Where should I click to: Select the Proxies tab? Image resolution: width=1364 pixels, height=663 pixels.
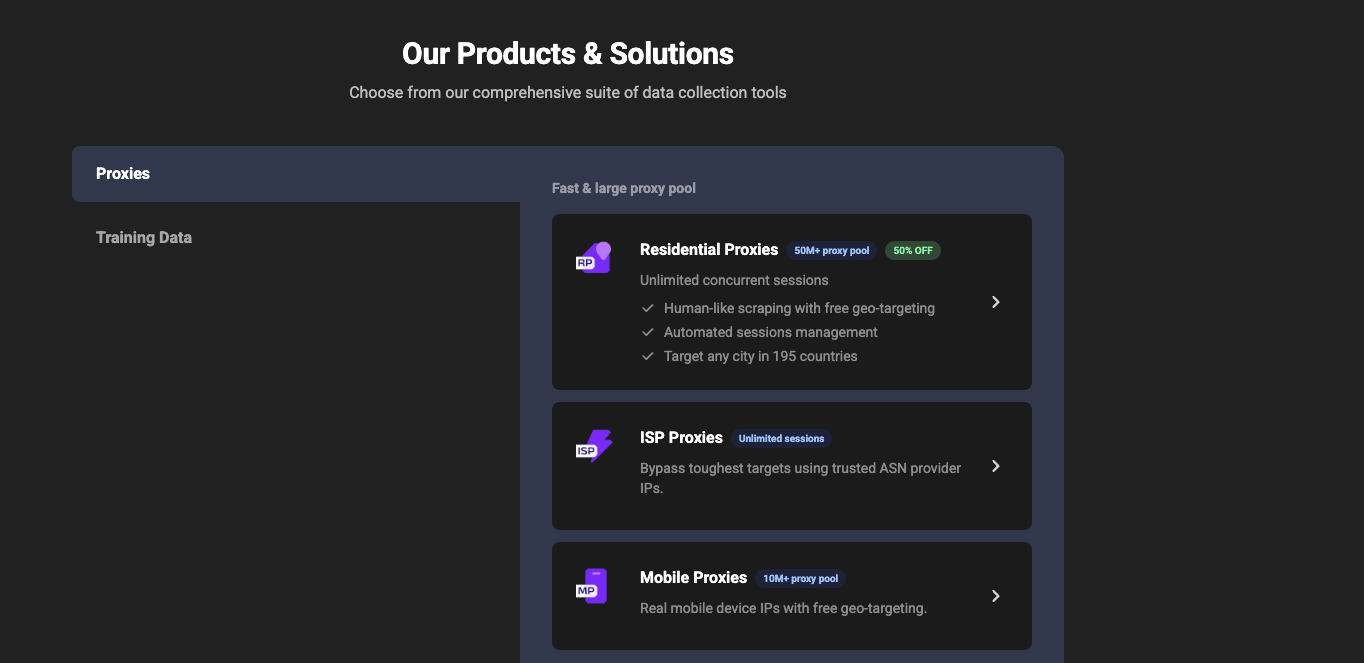[x=123, y=174]
